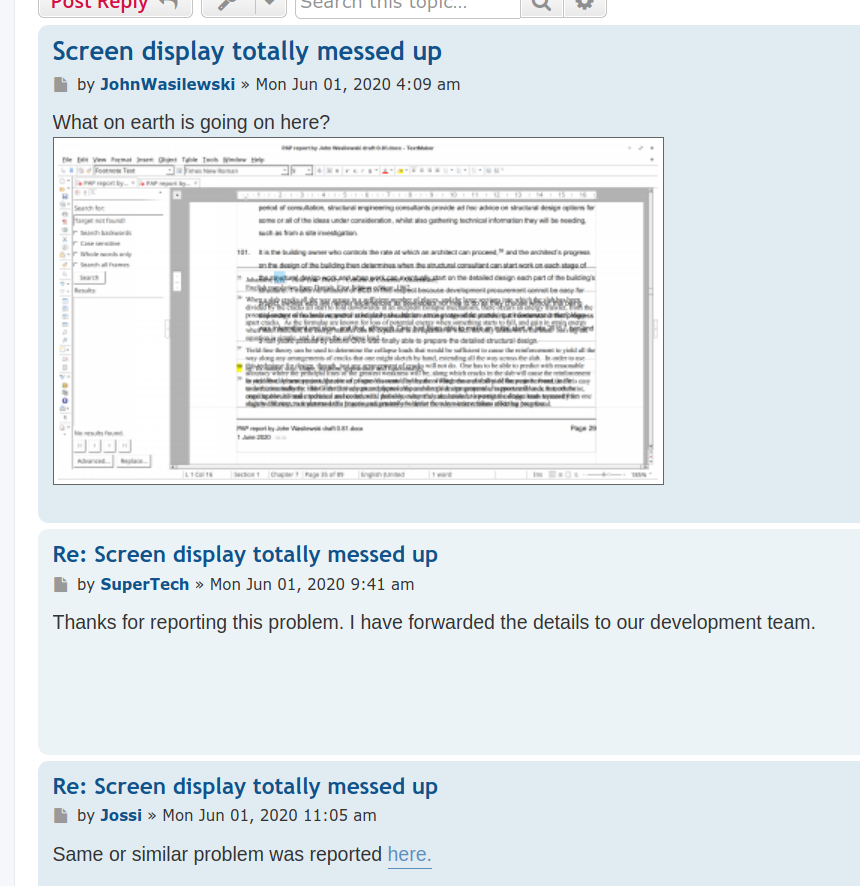Open SuperTech's reply title link
Image resolution: width=860 pixels, height=886 pixels.
click(x=245, y=555)
